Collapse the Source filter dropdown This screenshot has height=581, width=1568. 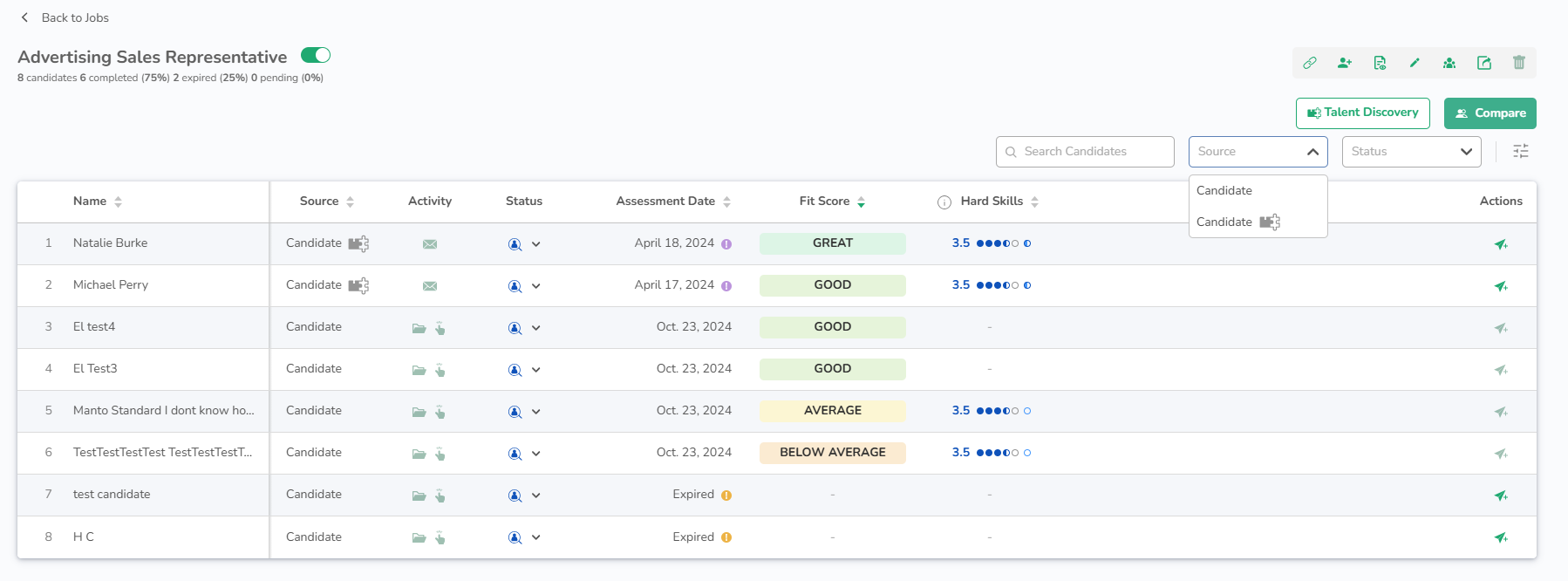coord(1312,152)
